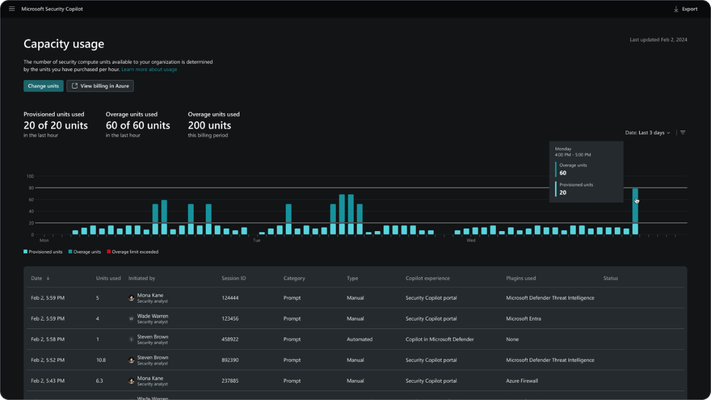Click Mona Kane's avatar in session 237885
The image size is (711, 400).
coord(131,381)
